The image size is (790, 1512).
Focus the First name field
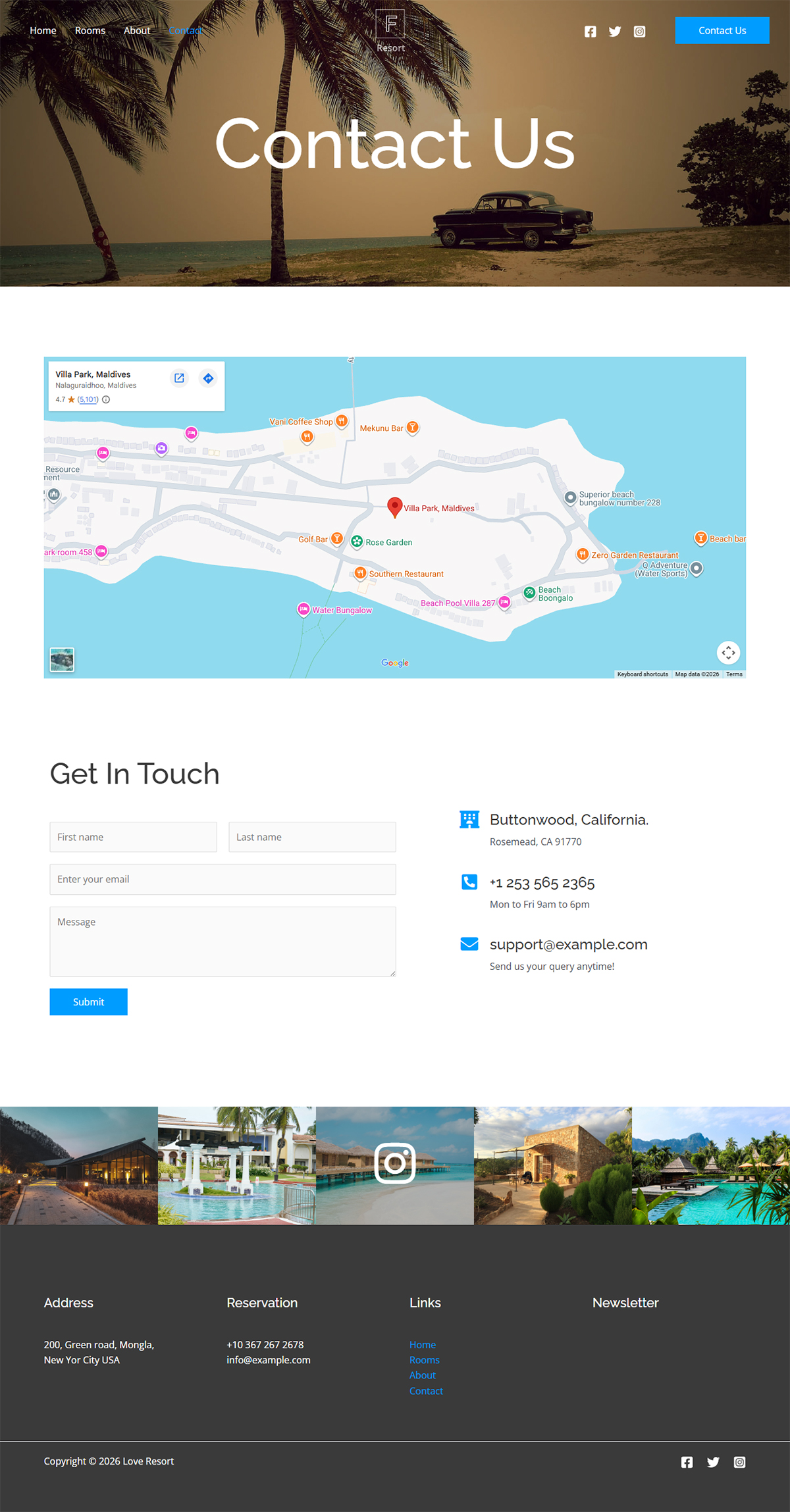pyautogui.click(x=133, y=837)
